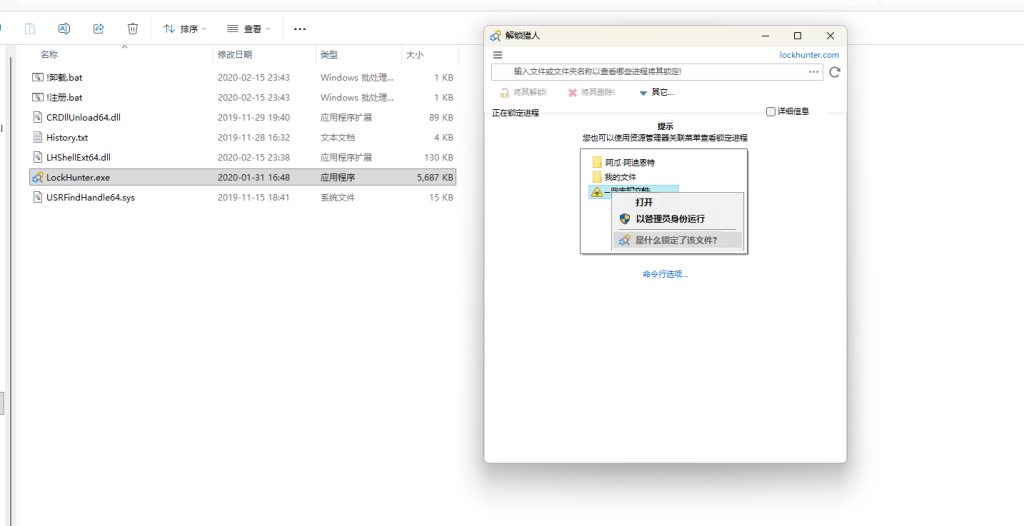Click the 正在锁定进程 section label
The image size is (1024, 526).
coord(515,113)
